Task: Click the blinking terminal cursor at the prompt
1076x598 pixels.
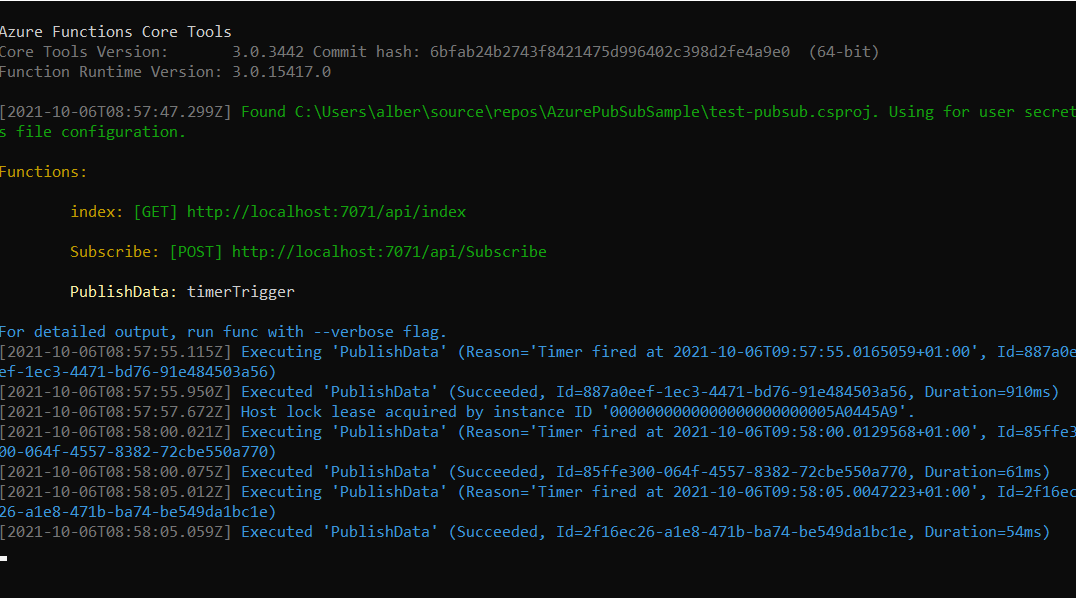Action: tap(4, 557)
